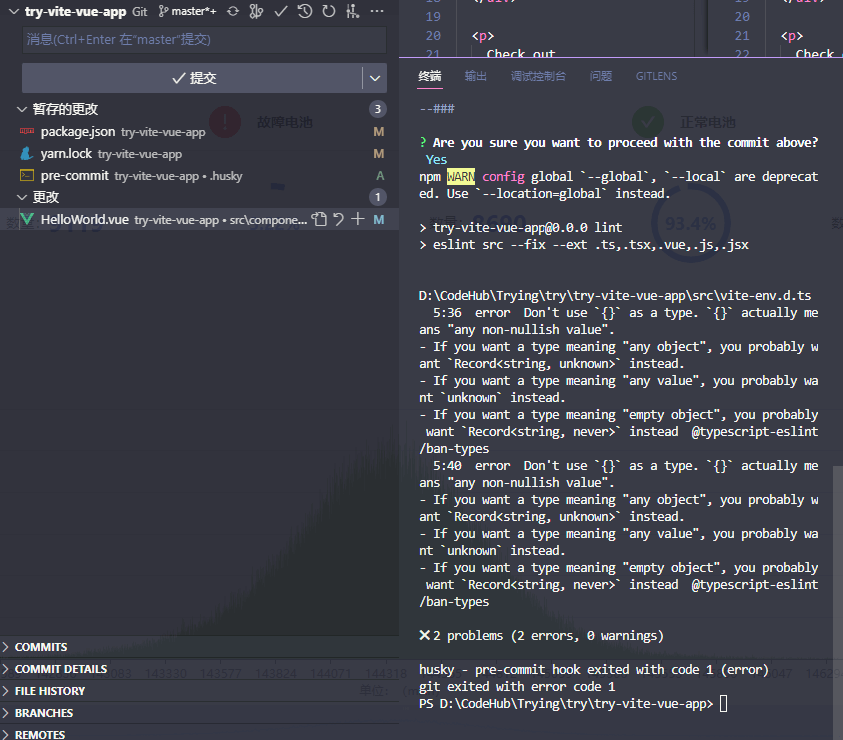Click 'Are you sure you want to proceed' prompt

click(619, 143)
